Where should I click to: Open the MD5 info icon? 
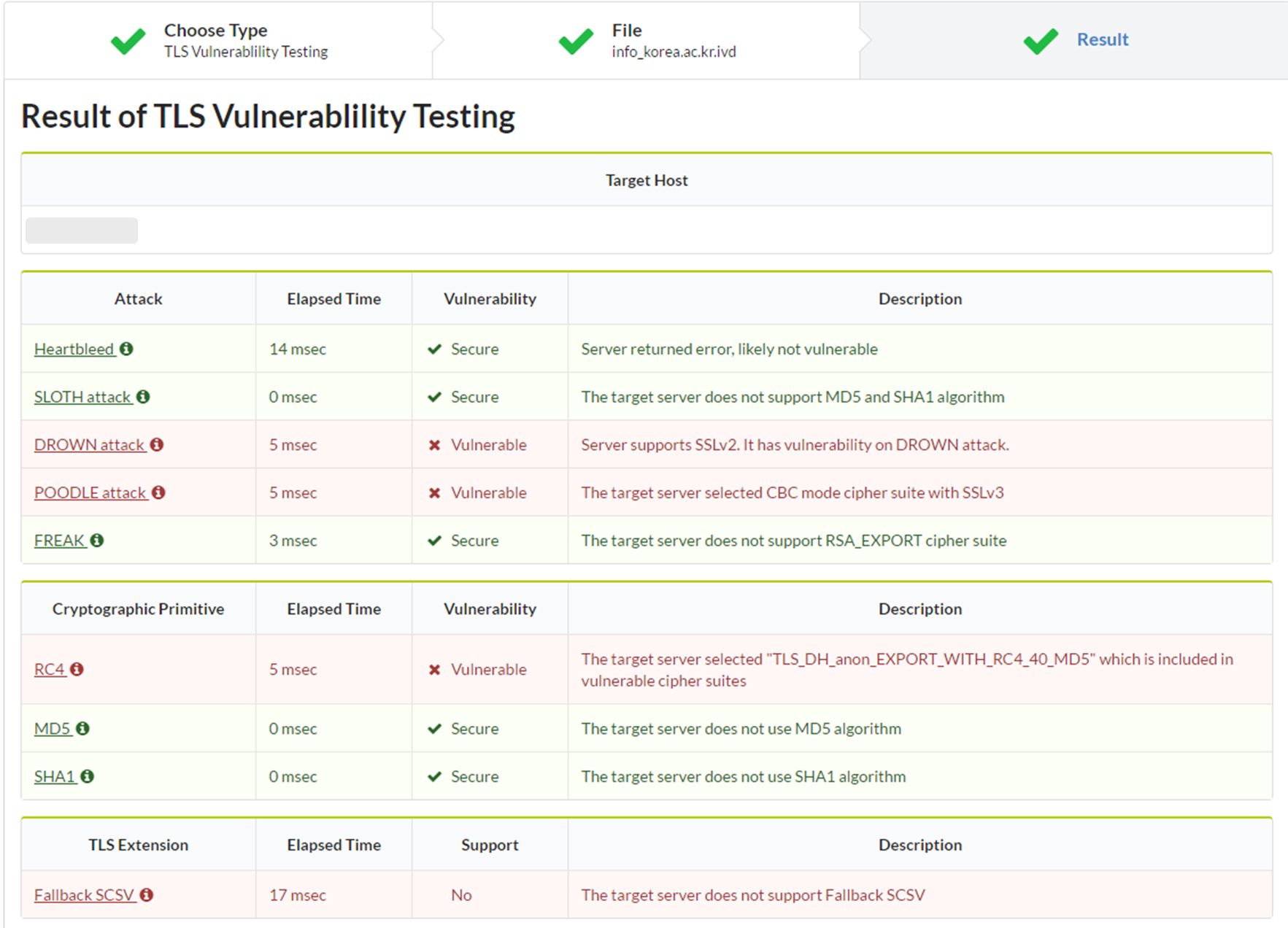click(x=82, y=728)
